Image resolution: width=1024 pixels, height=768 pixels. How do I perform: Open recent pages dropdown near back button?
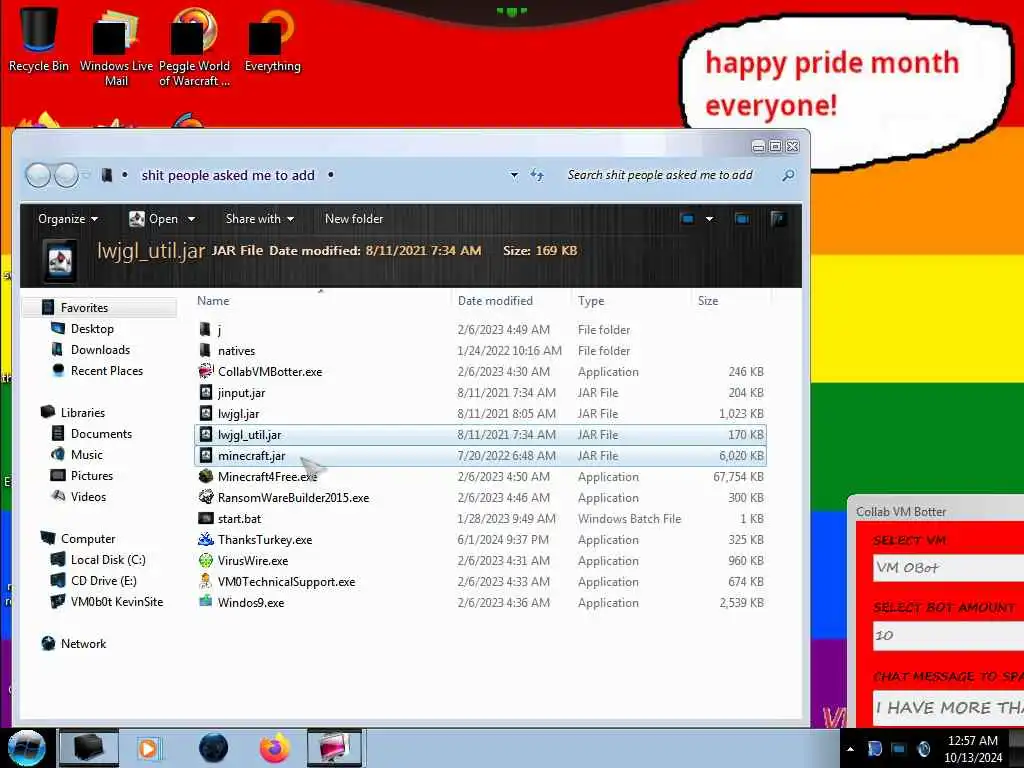pos(86,175)
